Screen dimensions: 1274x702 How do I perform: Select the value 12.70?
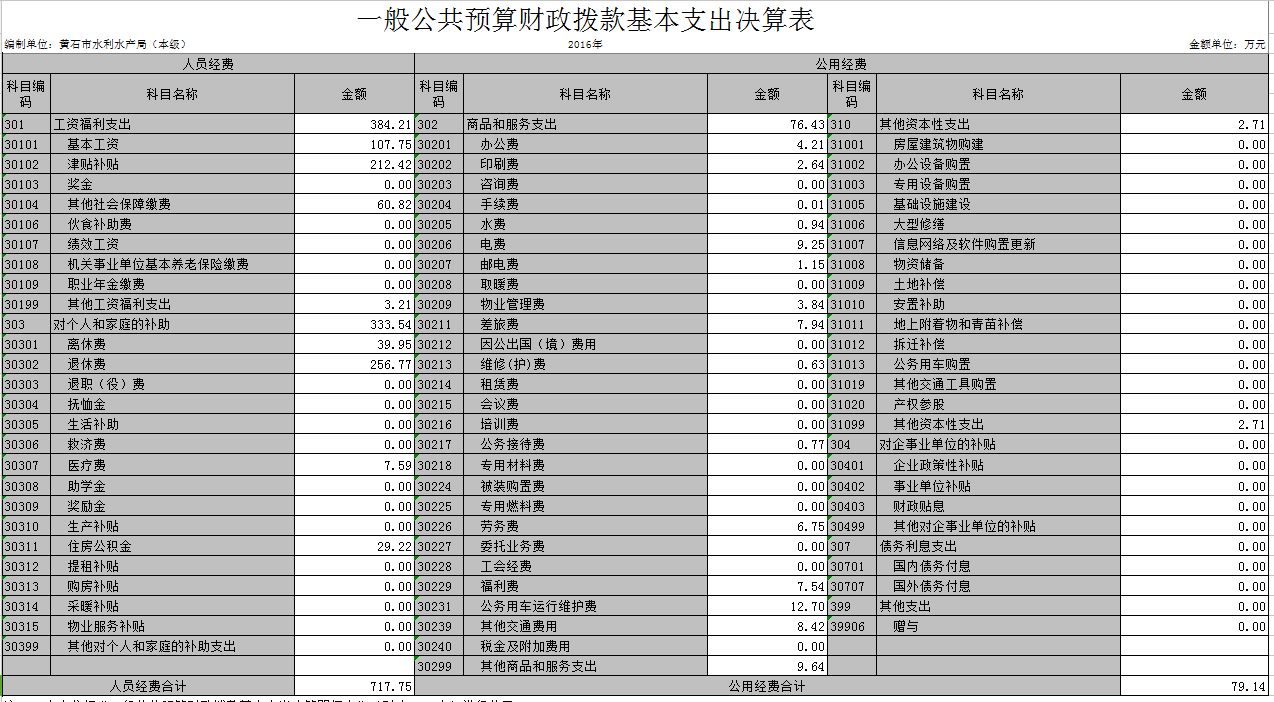click(767, 607)
